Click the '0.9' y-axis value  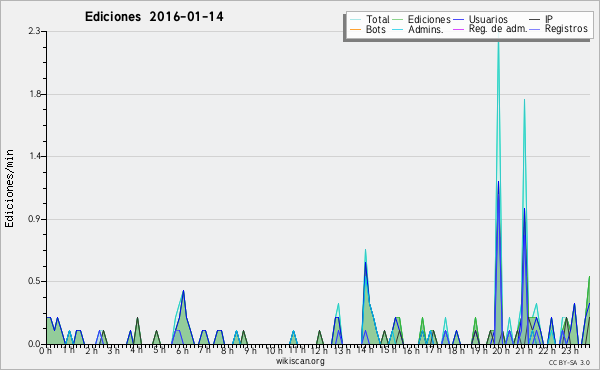(35, 219)
